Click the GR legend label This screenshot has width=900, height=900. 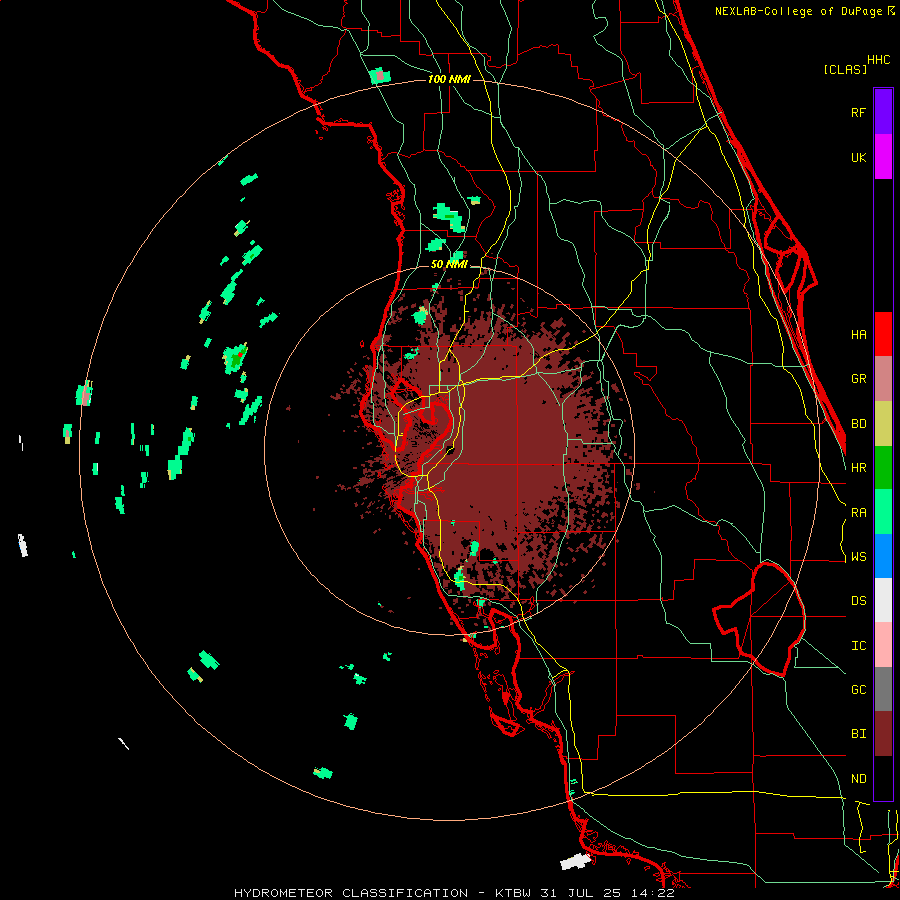coord(858,379)
